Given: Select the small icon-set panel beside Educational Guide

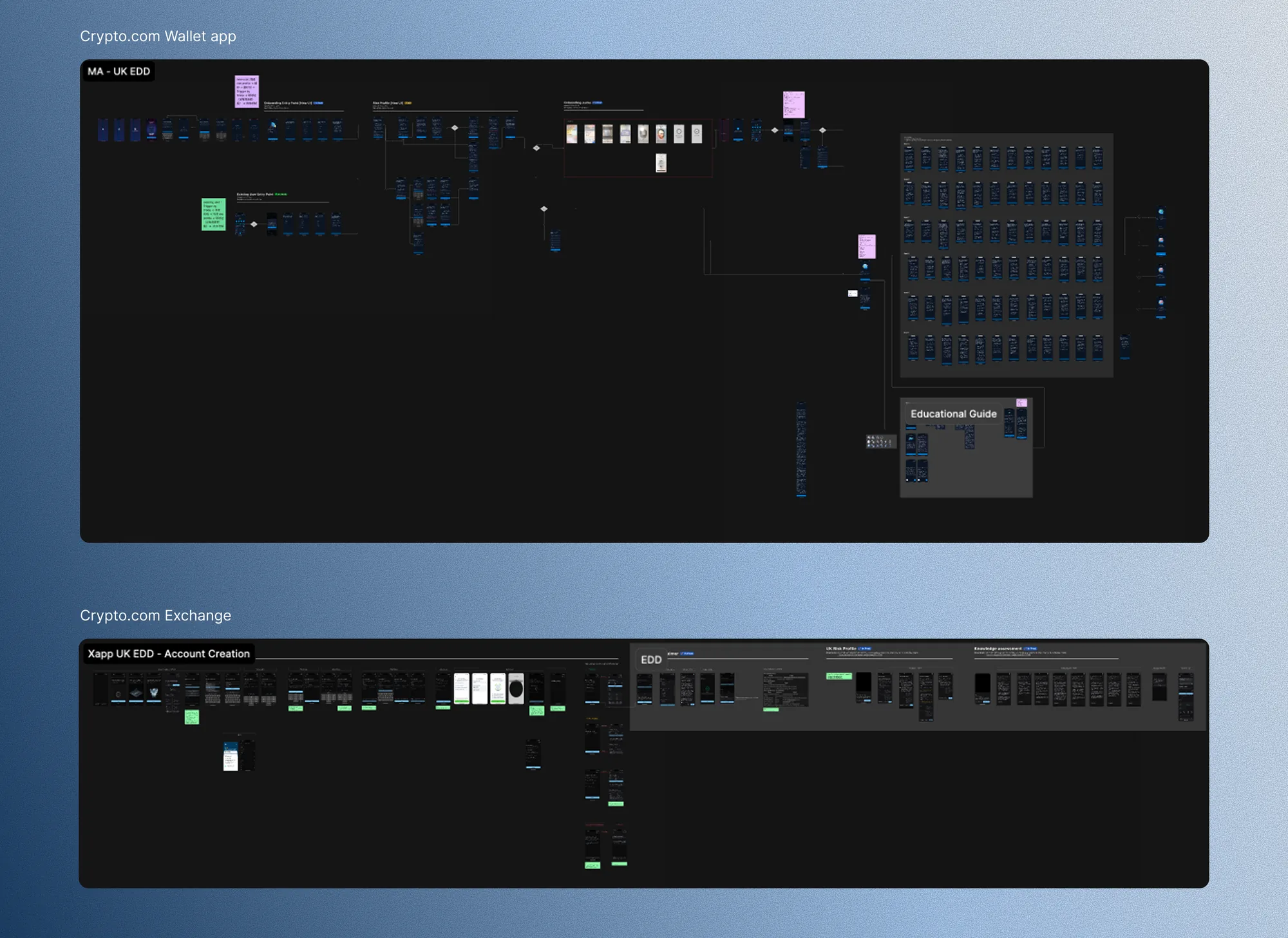Looking at the screenshot, I should pos(880,442).
